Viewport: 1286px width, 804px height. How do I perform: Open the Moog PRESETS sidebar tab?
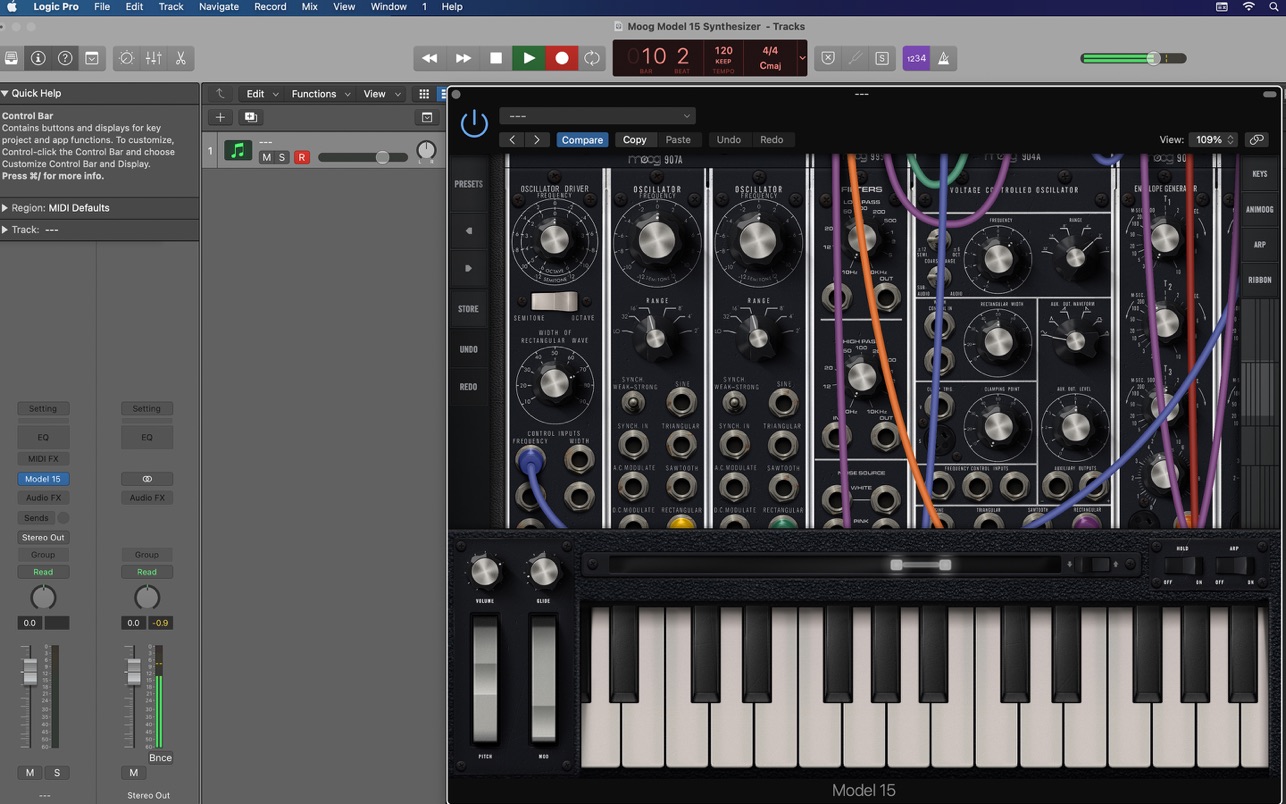[x=468, y=184]
